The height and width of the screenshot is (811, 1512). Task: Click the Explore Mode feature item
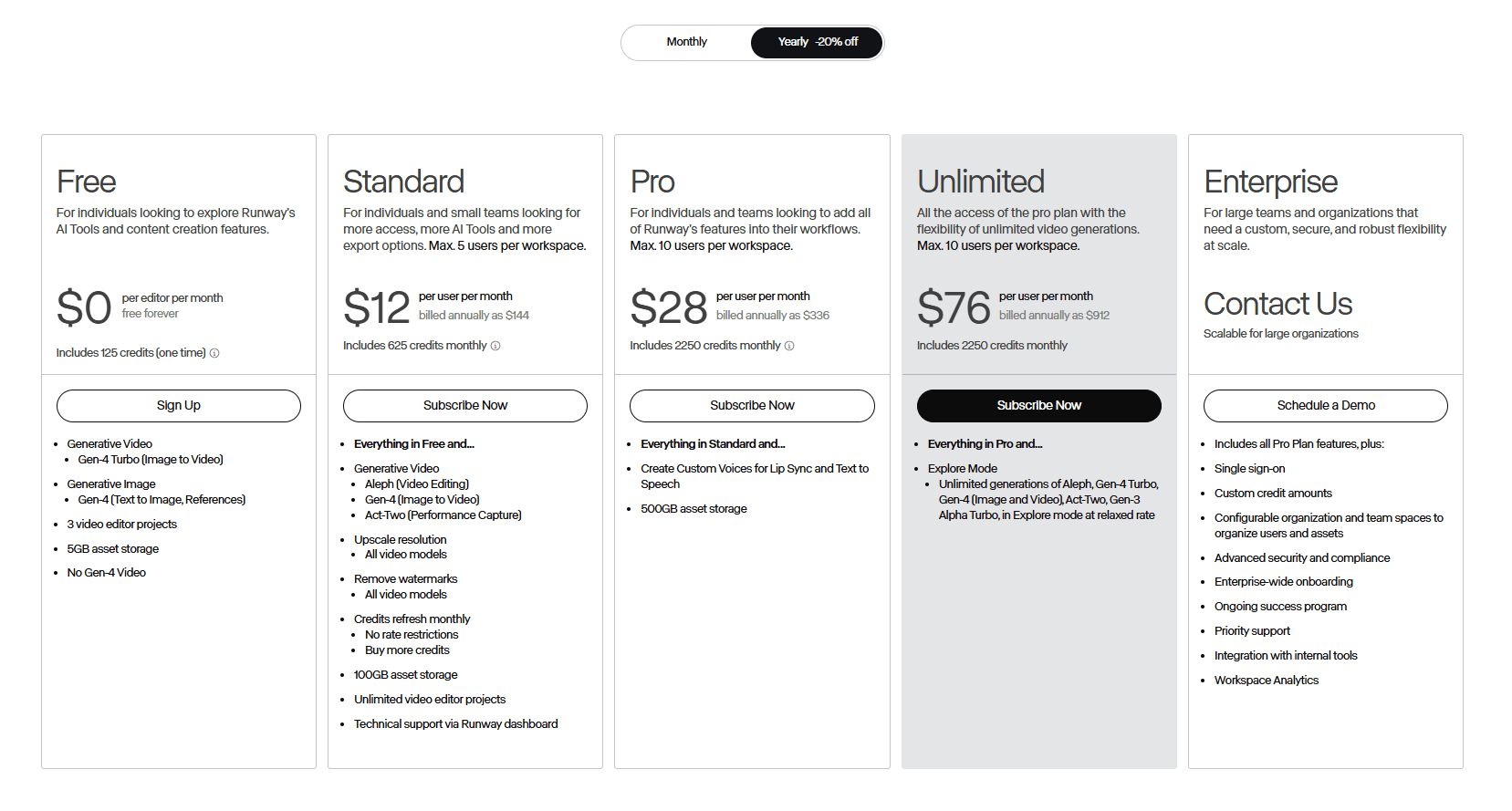click(x=962, y=469)
